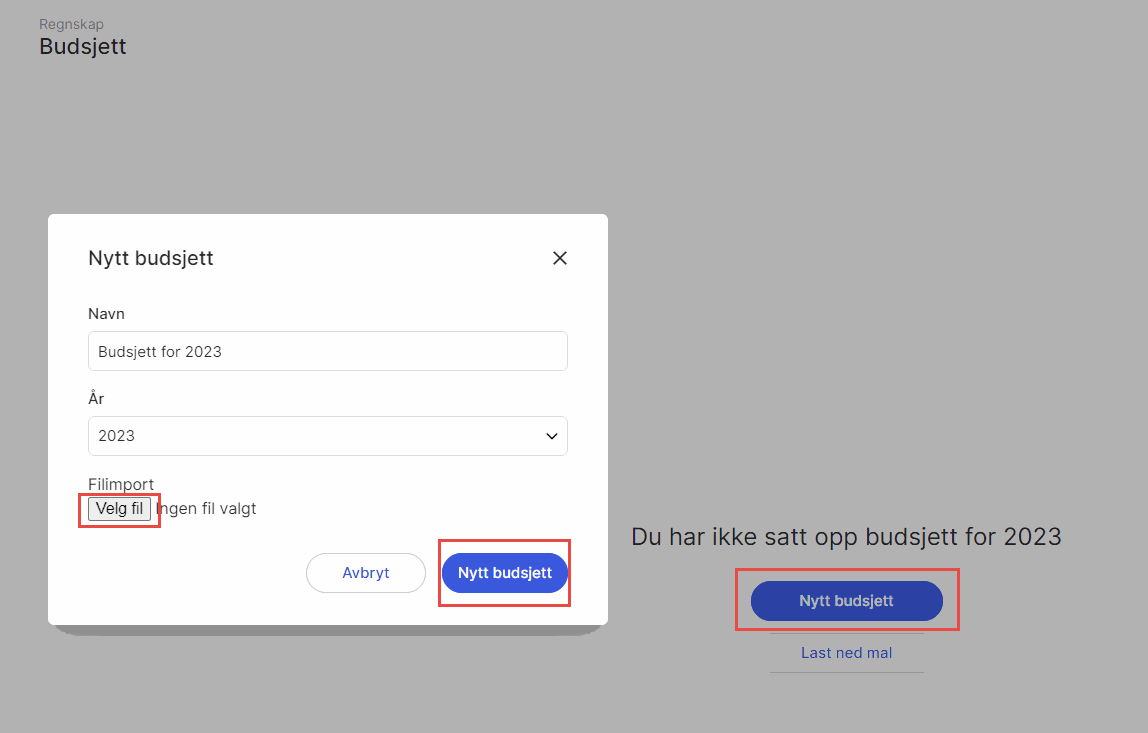The image size is (1148, 733).
Task: Click the År field label
Action: pyautogui.click(x=96, y=398)
